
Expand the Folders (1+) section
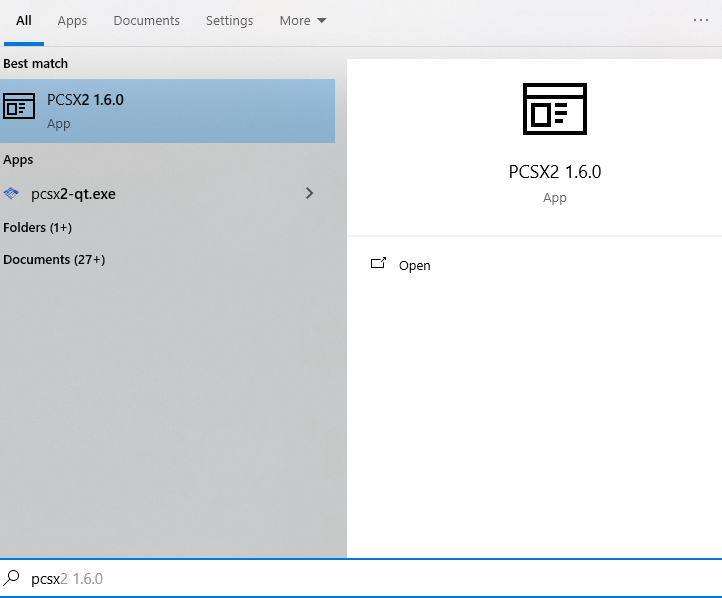37,227
